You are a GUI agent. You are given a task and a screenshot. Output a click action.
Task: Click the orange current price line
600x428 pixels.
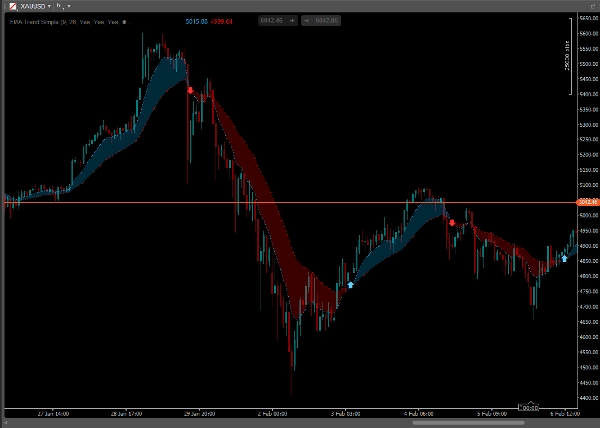click(300, 203)
